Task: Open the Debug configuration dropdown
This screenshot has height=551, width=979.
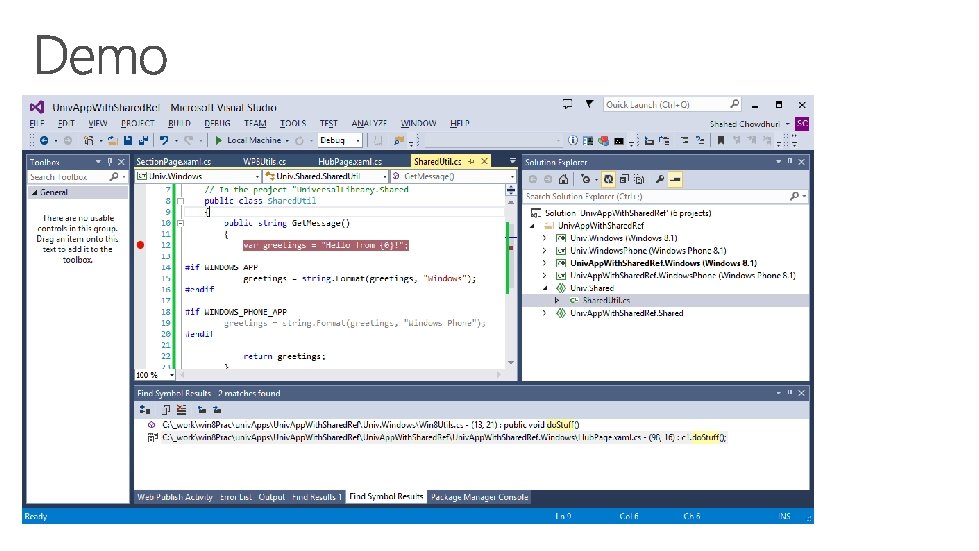Action: coord(358,140)
